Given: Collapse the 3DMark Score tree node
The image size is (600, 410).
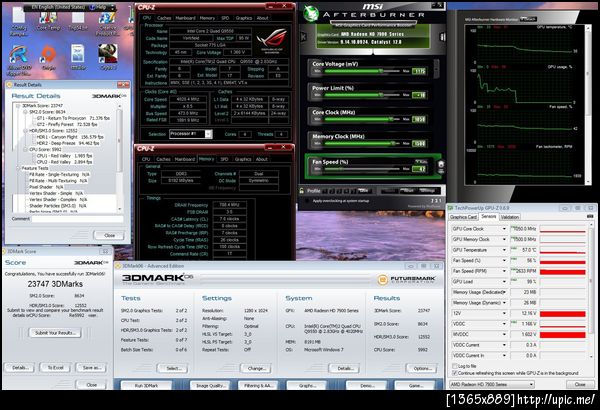Looking at the screenshot, I should [18, 106].
